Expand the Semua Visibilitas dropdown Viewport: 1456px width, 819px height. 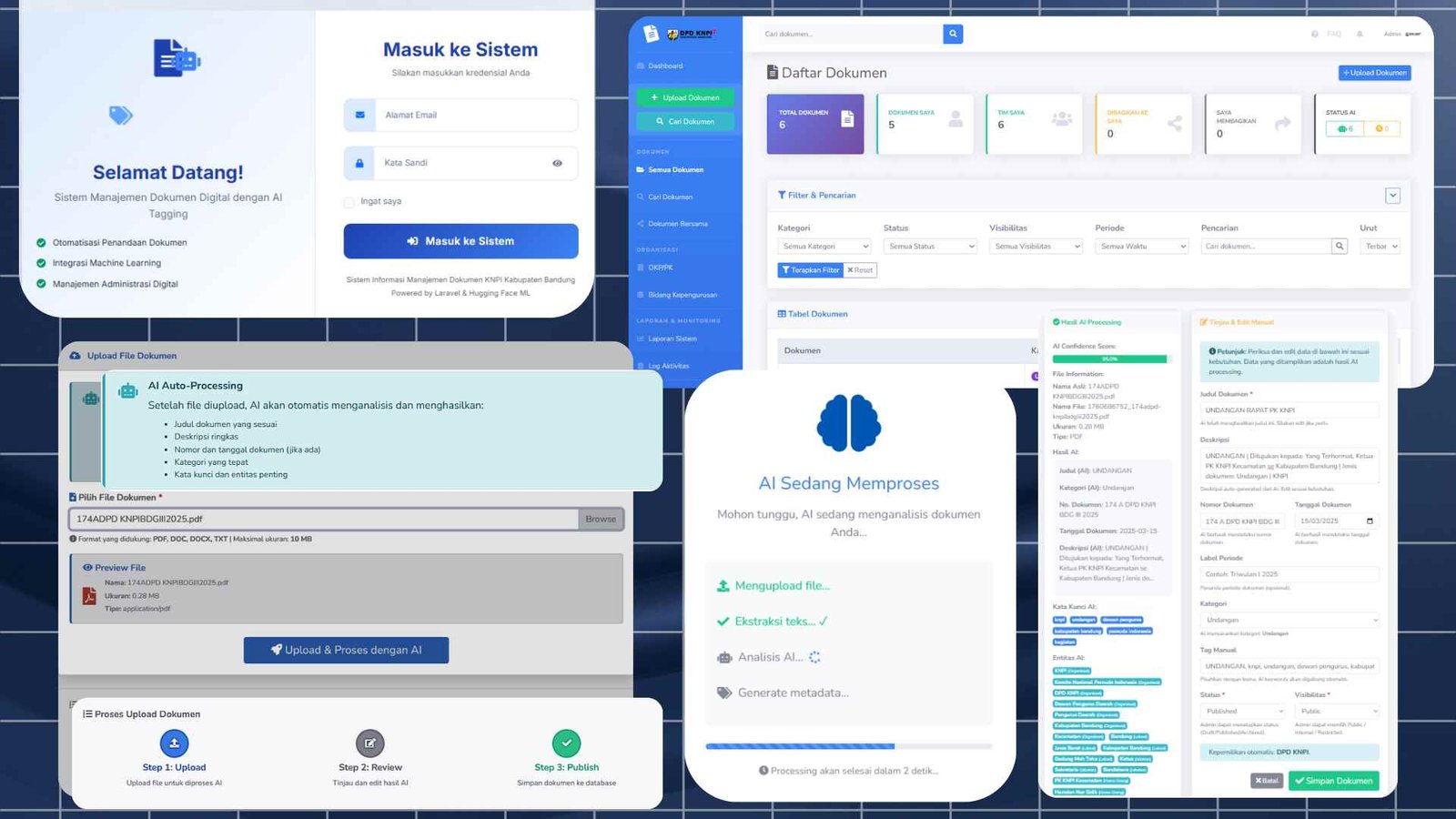tap(1036, 247)
